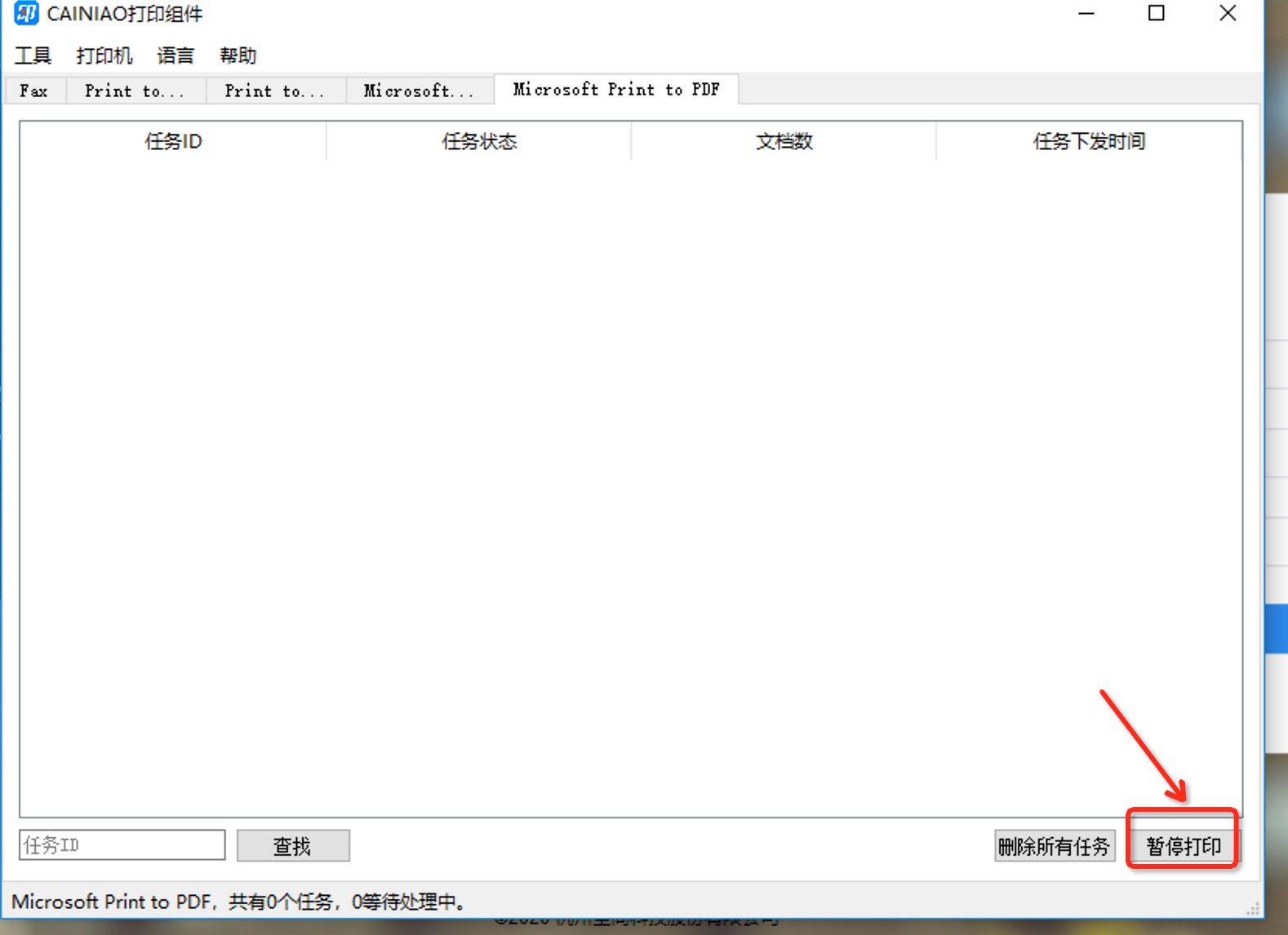Switch to the Fax printer tab
Screen dimensions: 1288x935
[x=34, y=91]
